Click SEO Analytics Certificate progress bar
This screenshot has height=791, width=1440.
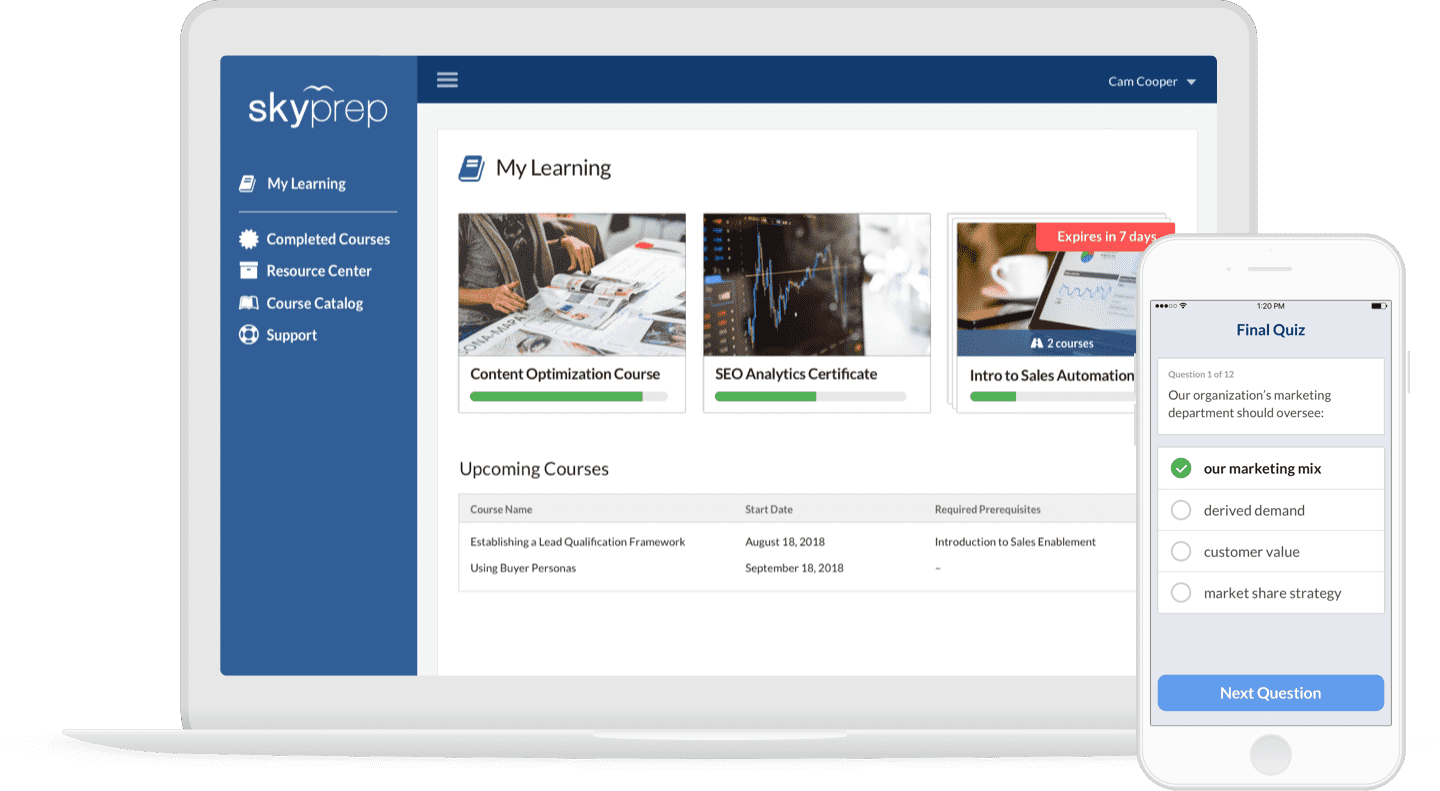tap(811, 397)
